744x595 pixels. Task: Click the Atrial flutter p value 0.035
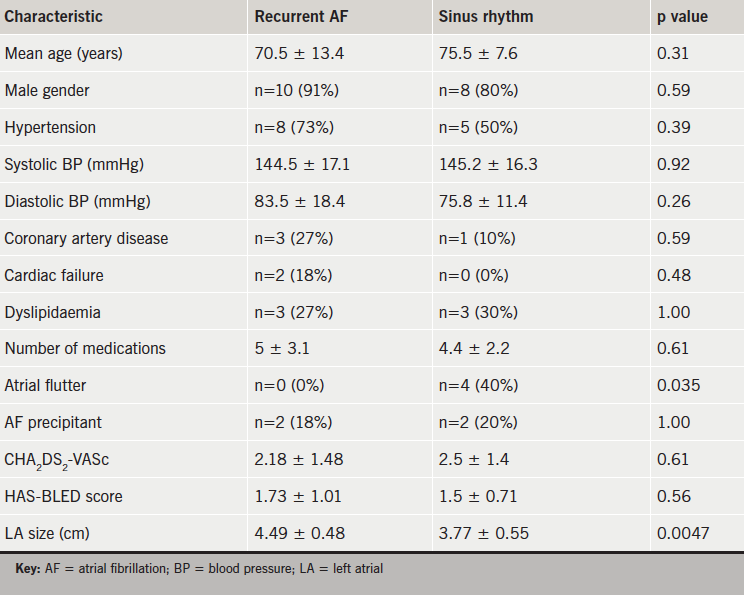click(x=679, y=385)
